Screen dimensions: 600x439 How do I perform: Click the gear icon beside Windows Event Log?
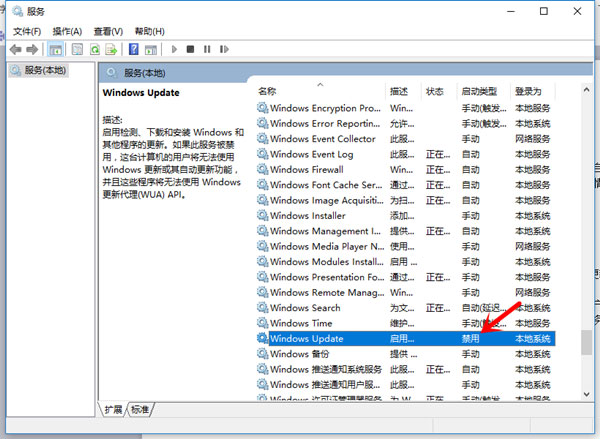click(x=262, y=154)
